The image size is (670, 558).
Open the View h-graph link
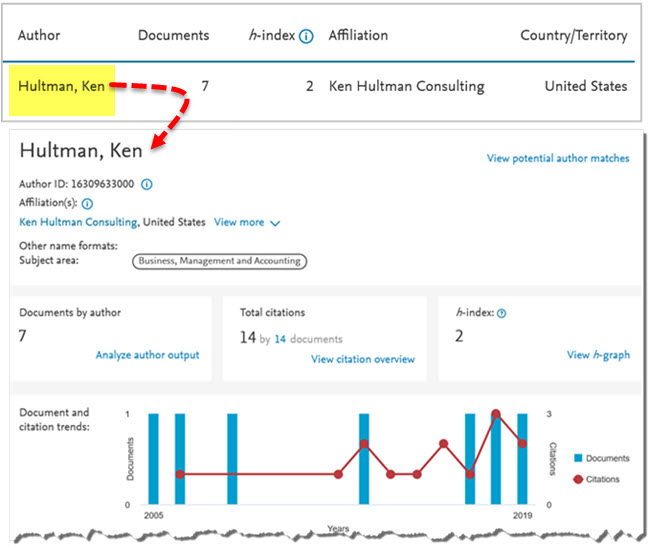(x=598, y=355)
